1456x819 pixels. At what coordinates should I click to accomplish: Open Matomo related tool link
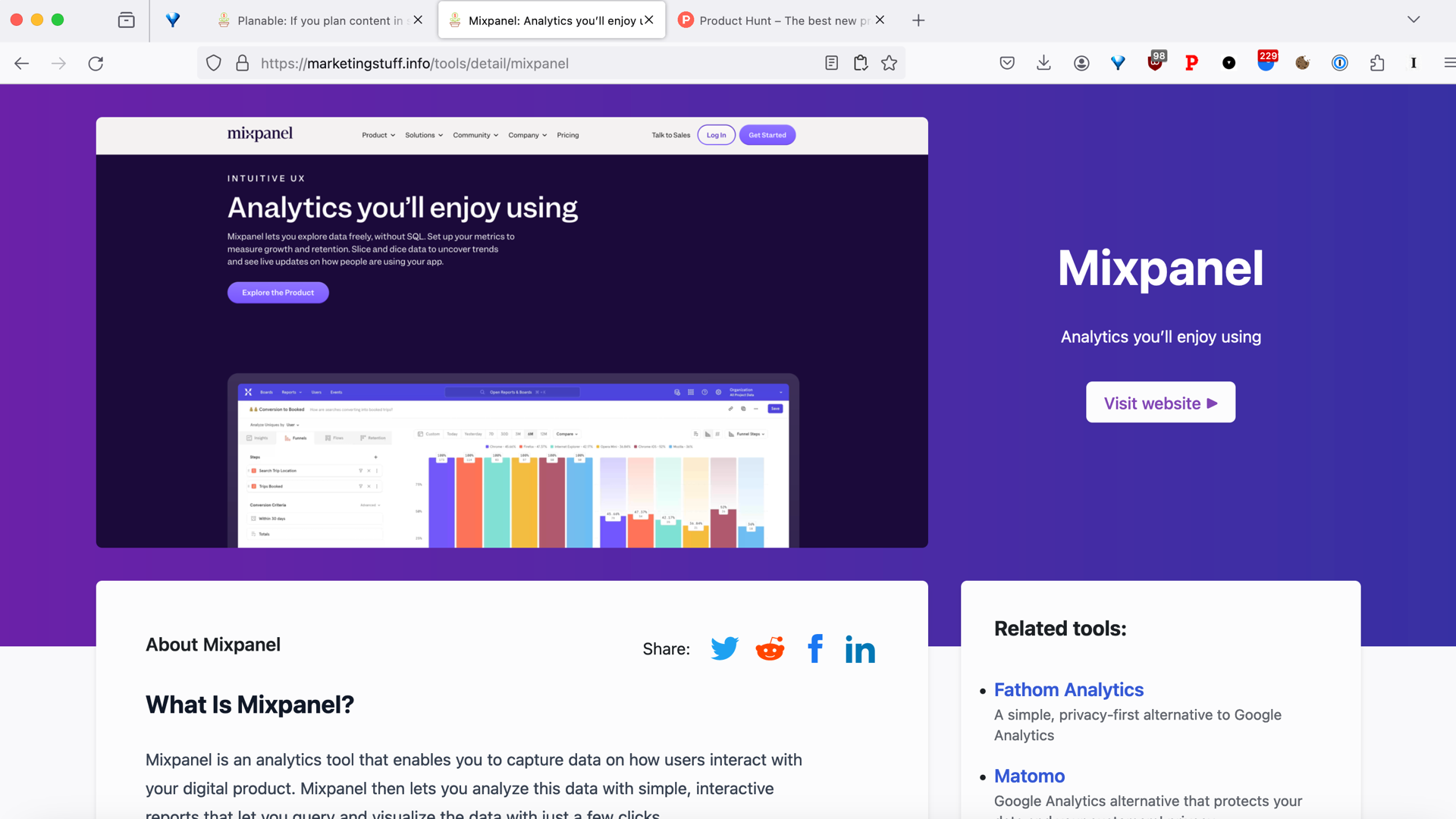click(1029, 776)
